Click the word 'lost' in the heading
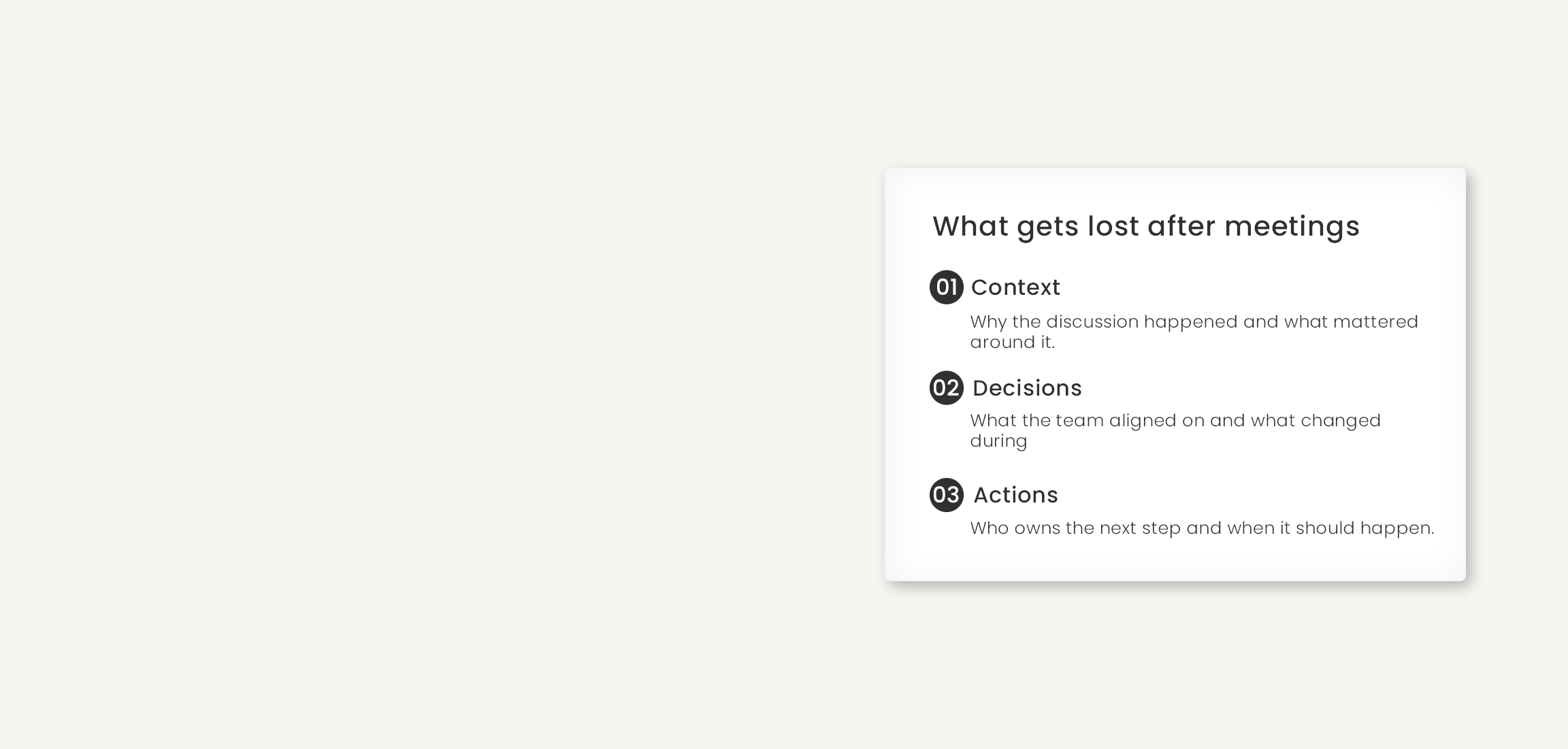Screen dimensions: 1568x749 click(1113, 226)
